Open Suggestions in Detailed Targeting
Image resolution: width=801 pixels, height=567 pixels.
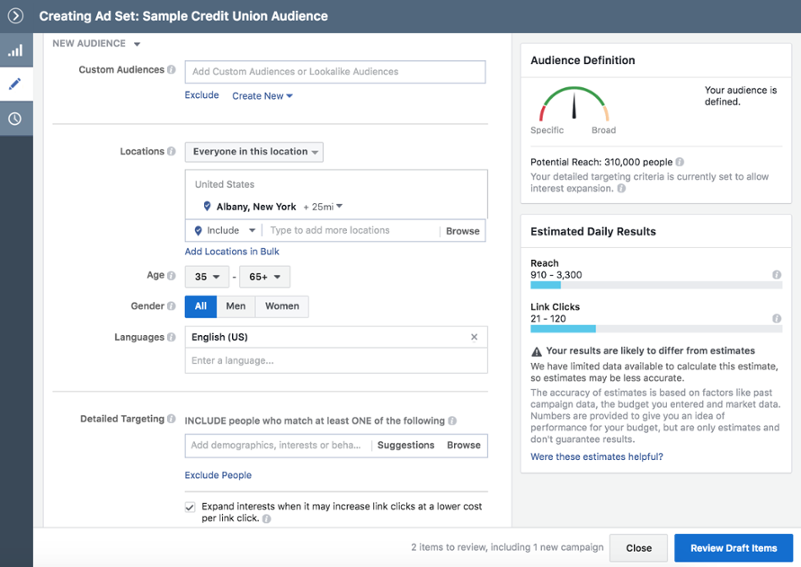pos(406,445)
